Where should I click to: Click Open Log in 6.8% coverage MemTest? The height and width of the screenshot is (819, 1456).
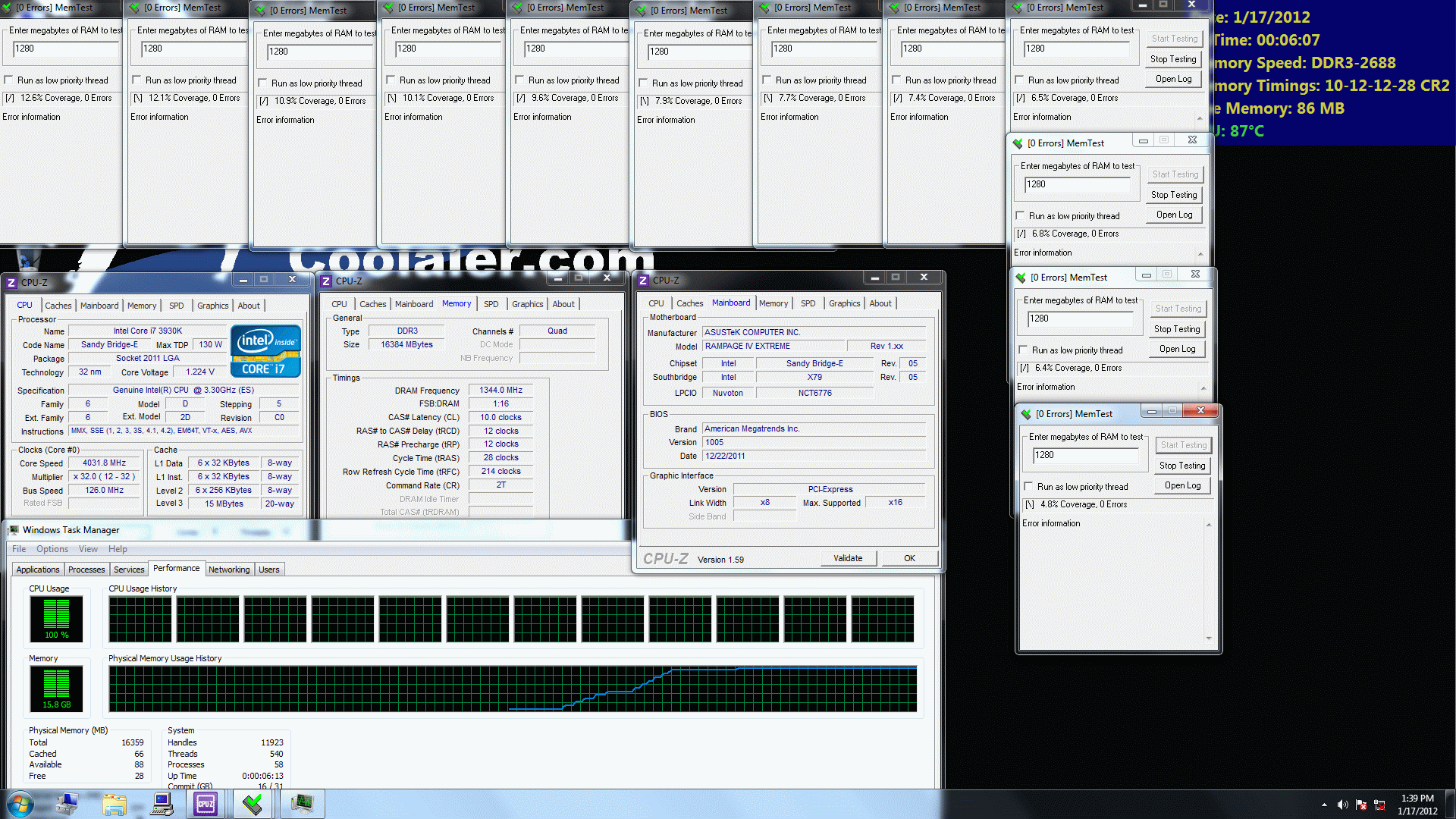point(1174,215)
